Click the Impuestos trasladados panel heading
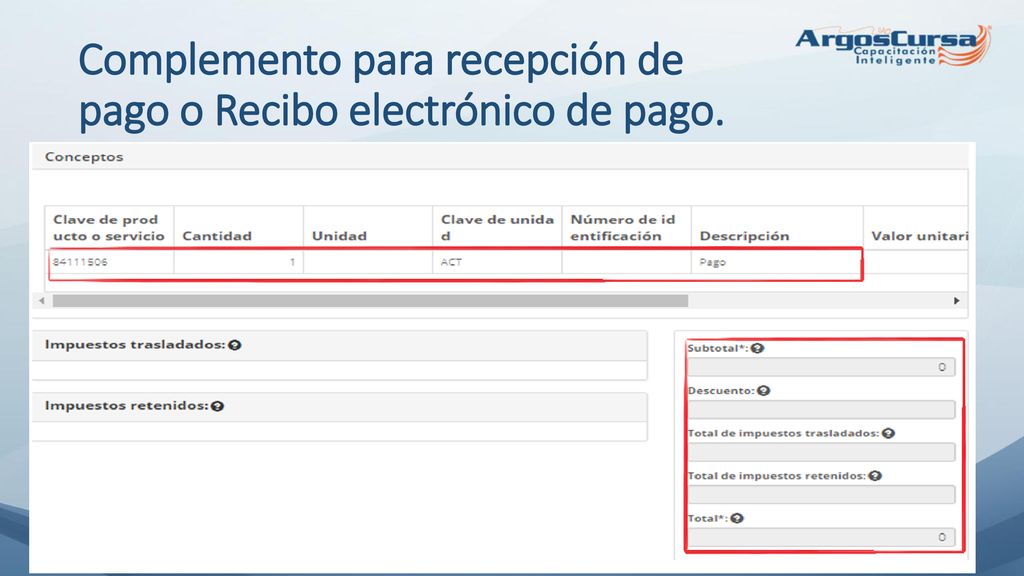Viewport: 1024px width, 576px height. coord(340,345)
